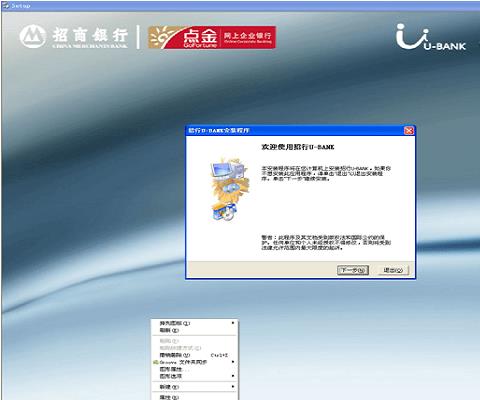Expand the 排列图标 submenu arrow

(233, 323)
